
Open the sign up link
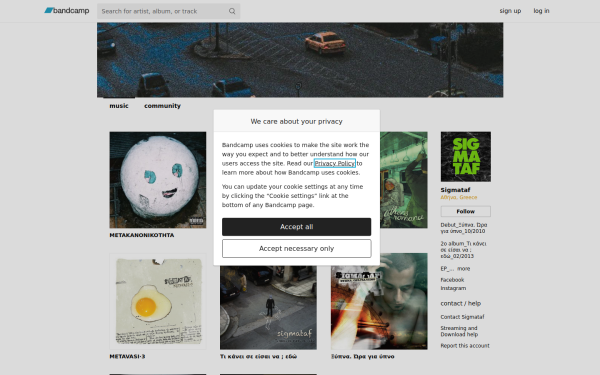click(x=510, y=11)
